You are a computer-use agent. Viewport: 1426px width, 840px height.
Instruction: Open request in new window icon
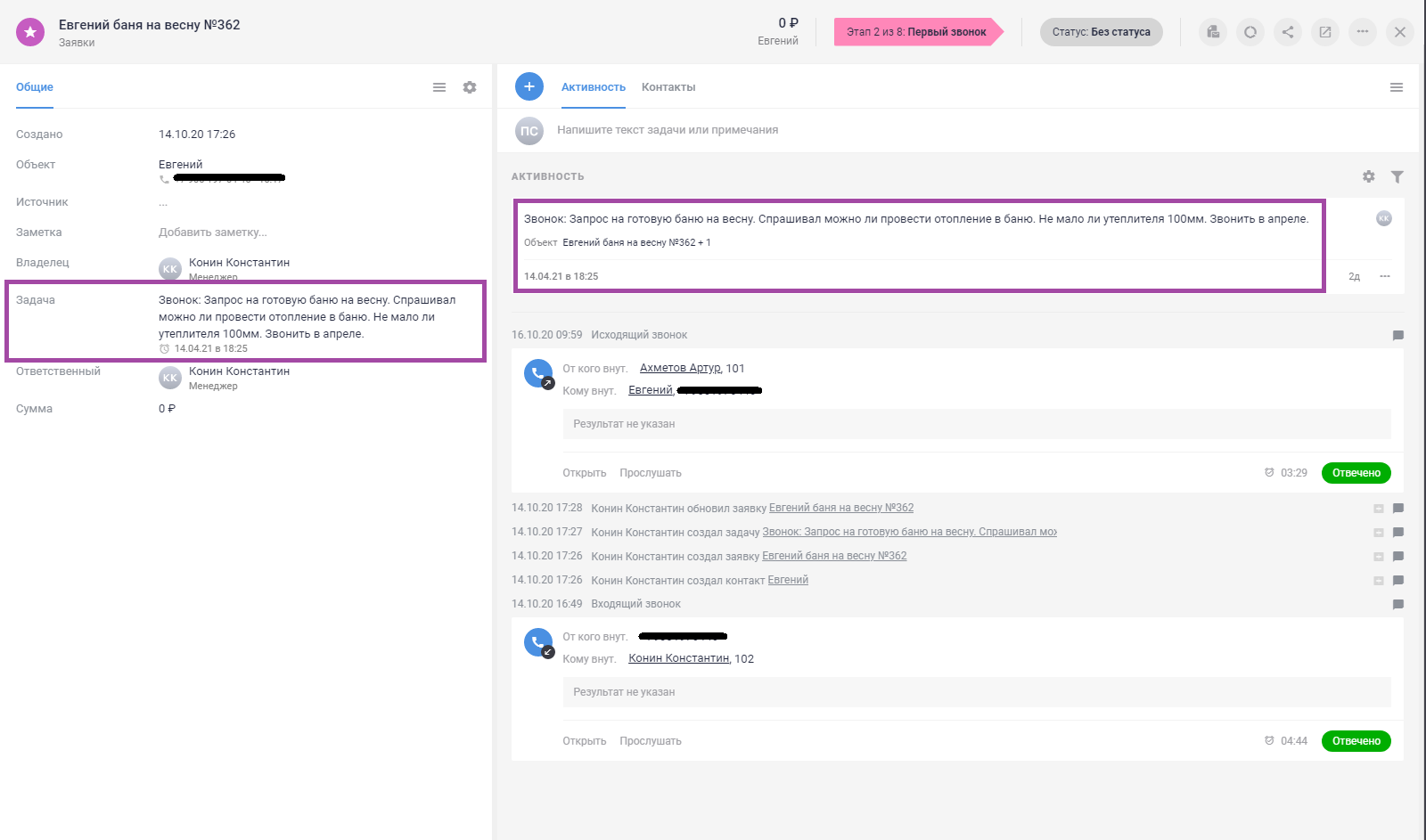click(1325, 32)
